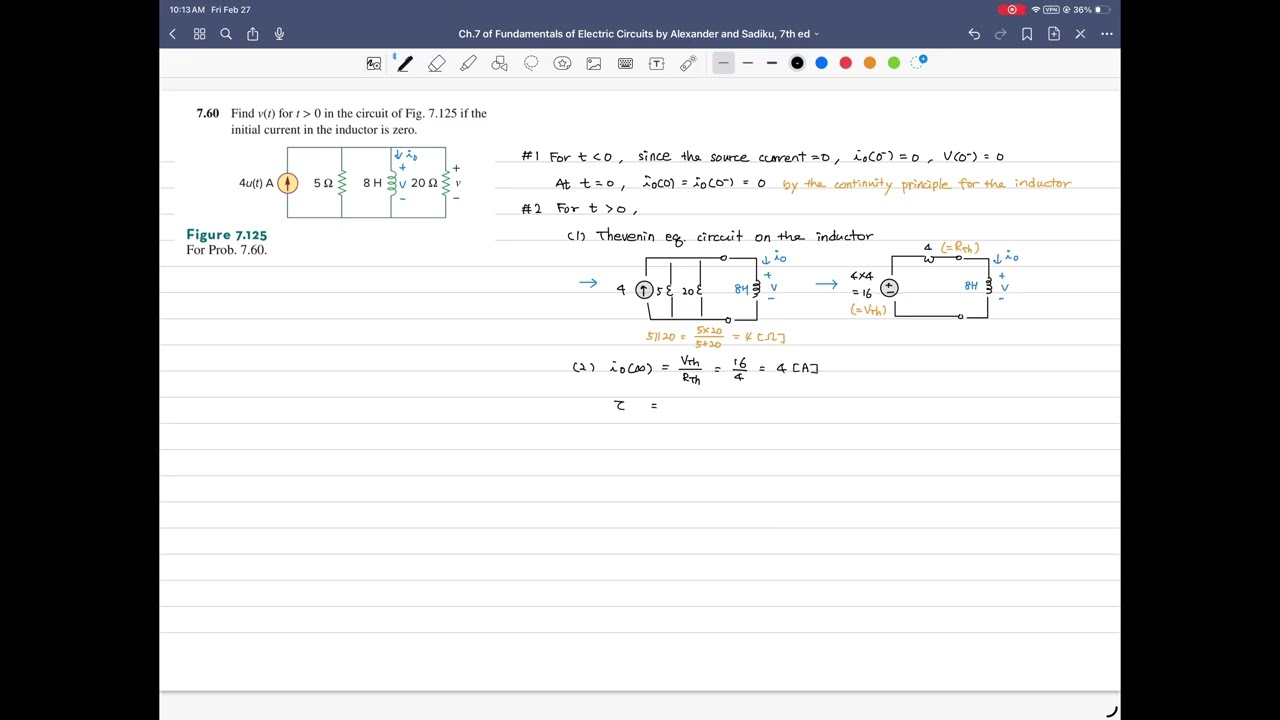Choose the thin stroke width
1280x720 pixels.
click(723, 63)
